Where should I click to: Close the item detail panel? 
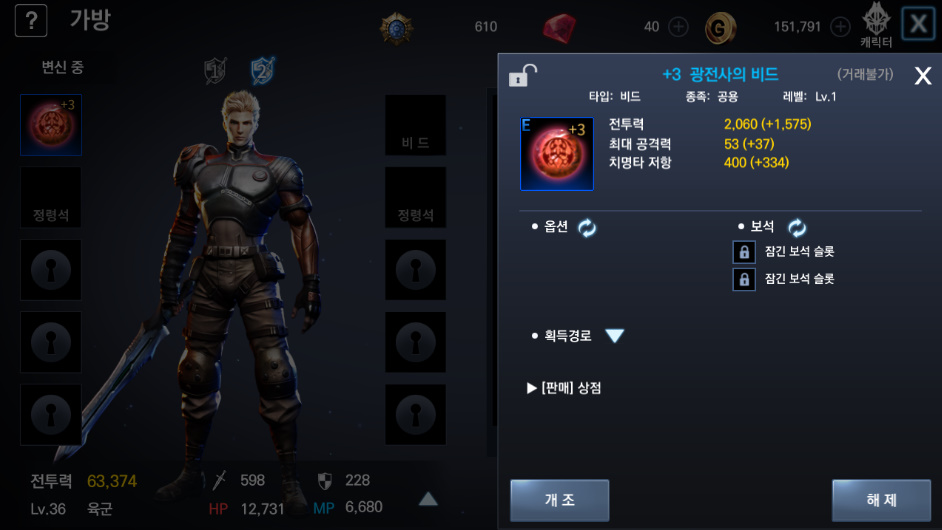pos(923,76)
